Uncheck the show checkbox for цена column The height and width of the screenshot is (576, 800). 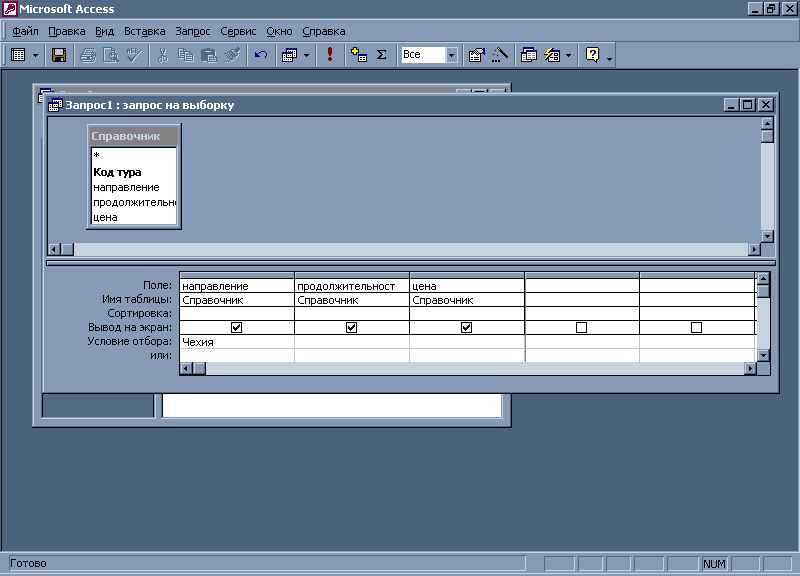tap(466, 328)
